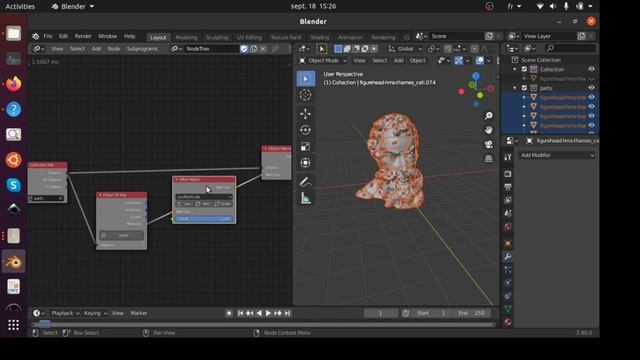640x360 pixels.
Task: Select the Cursor tool in viewport toolbar
Action: coord(306,95)
